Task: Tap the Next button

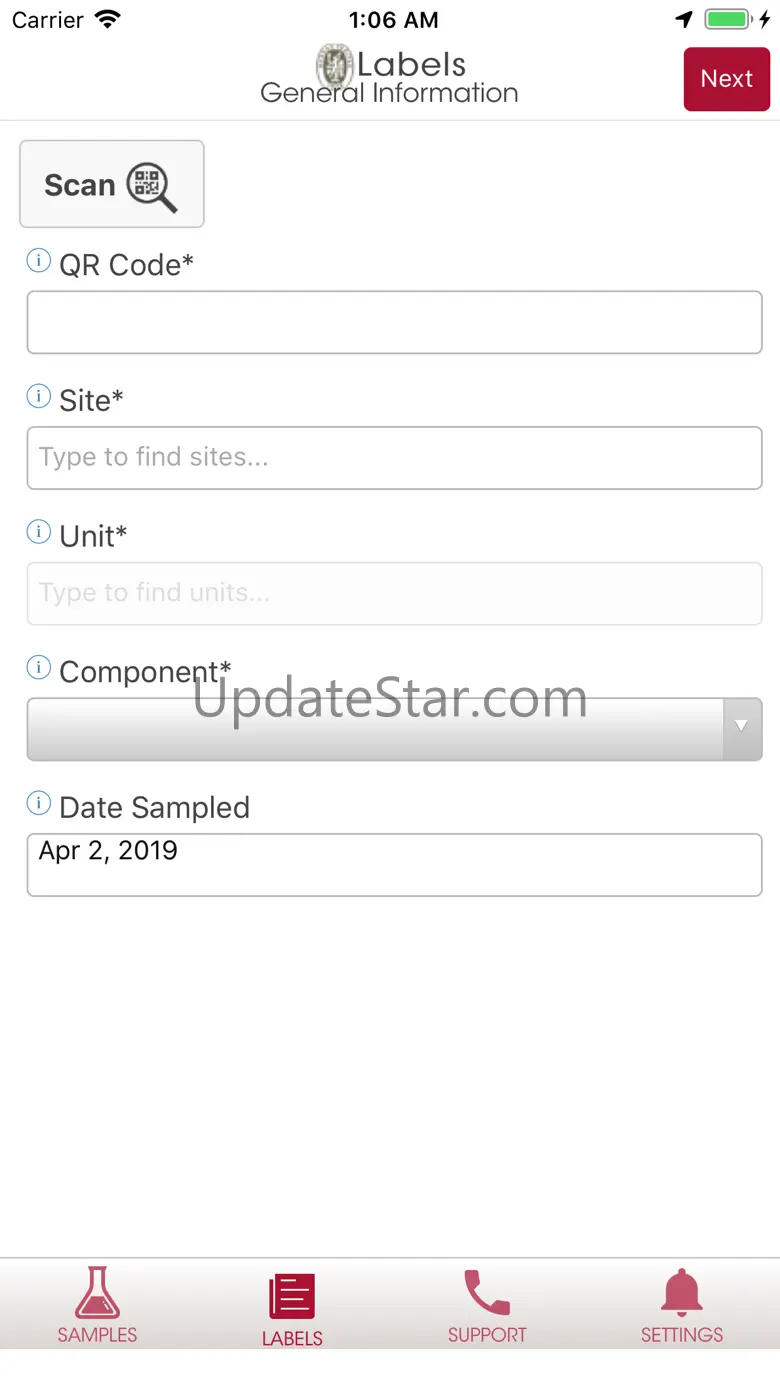Action: [727, 79]
